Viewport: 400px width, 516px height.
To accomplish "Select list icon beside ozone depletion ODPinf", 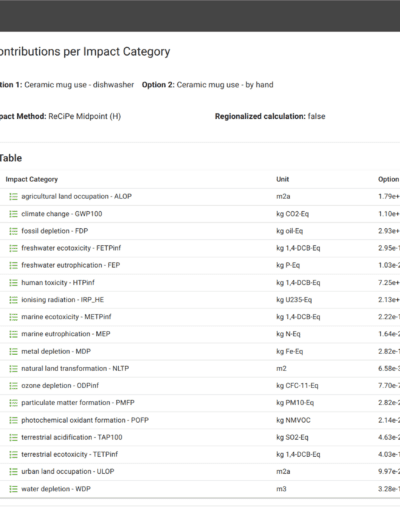I will pyautogui.click(x=13, y=386).
